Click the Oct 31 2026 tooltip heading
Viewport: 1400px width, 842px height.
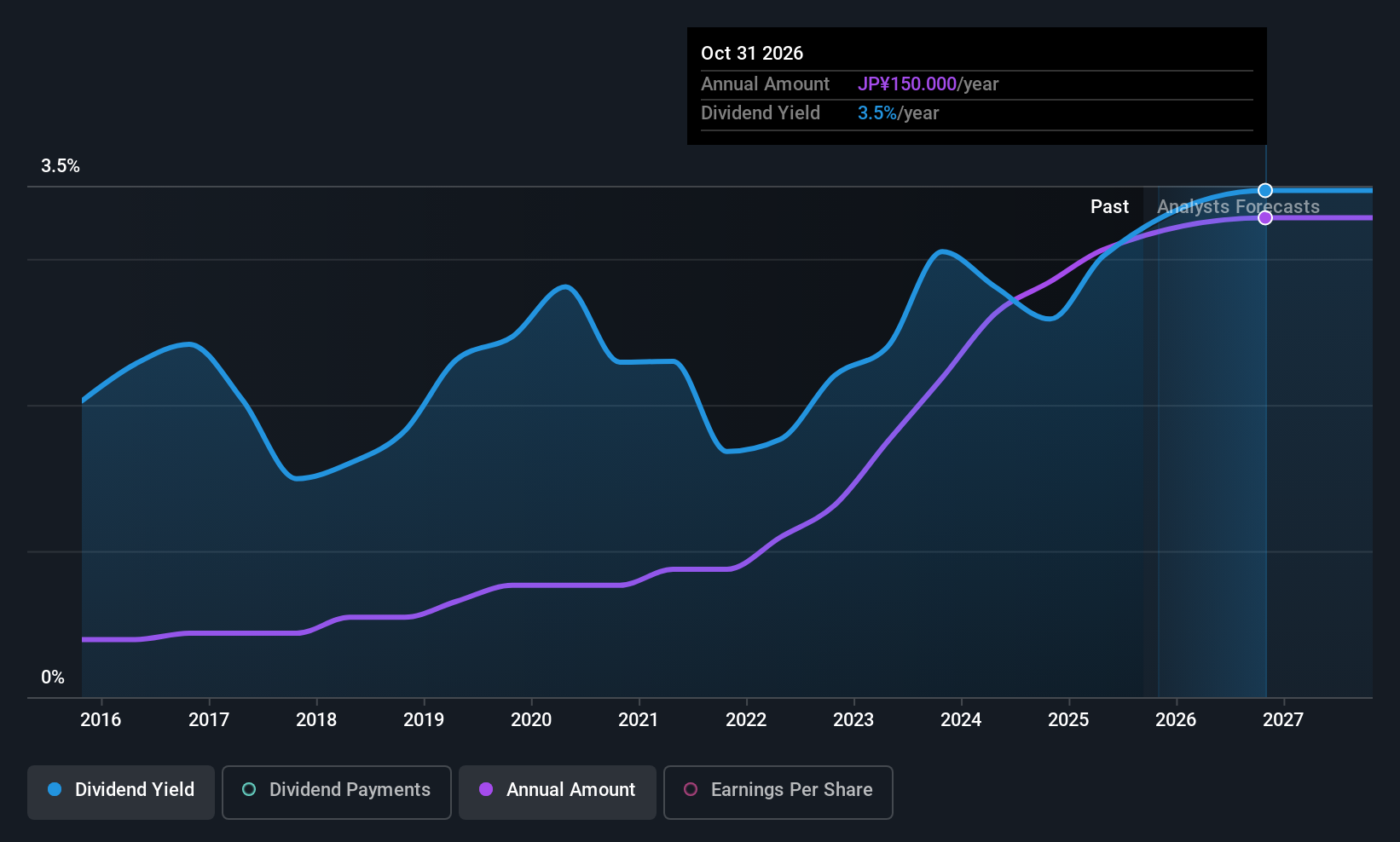click(752, 54)
